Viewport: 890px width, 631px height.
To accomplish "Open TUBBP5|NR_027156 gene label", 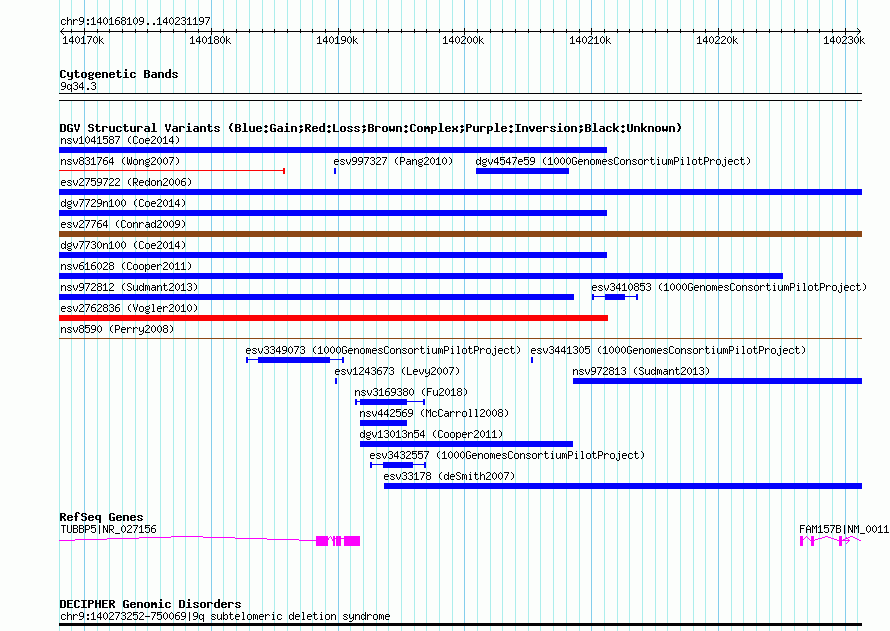I will pyautogui.click(x=108, y=529).
